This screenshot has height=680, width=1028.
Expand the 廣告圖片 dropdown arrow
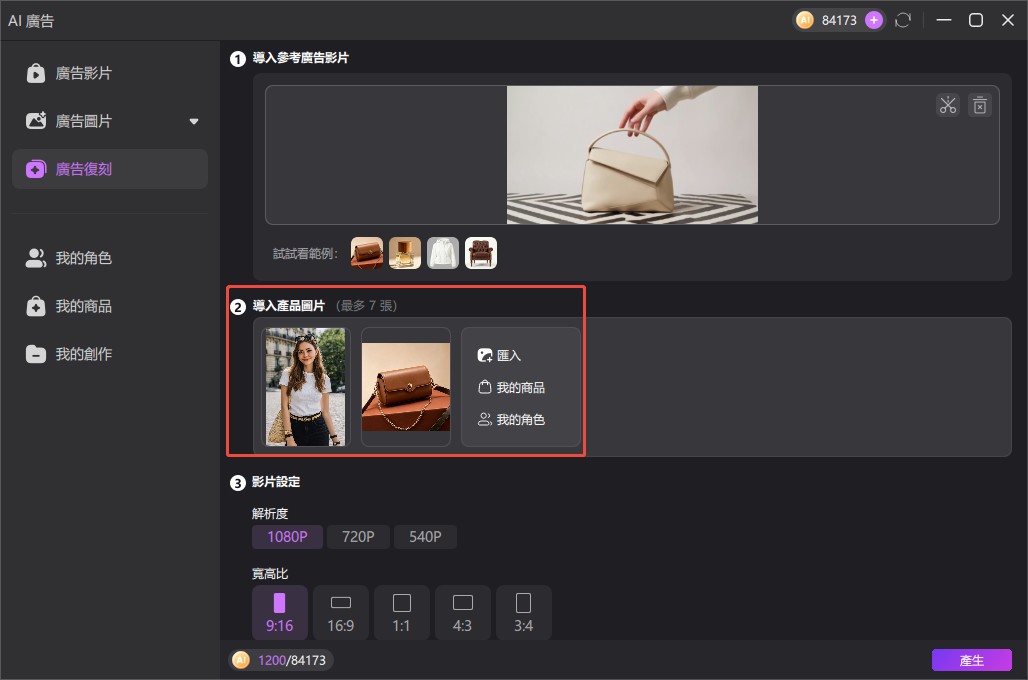tap(193, 121)
